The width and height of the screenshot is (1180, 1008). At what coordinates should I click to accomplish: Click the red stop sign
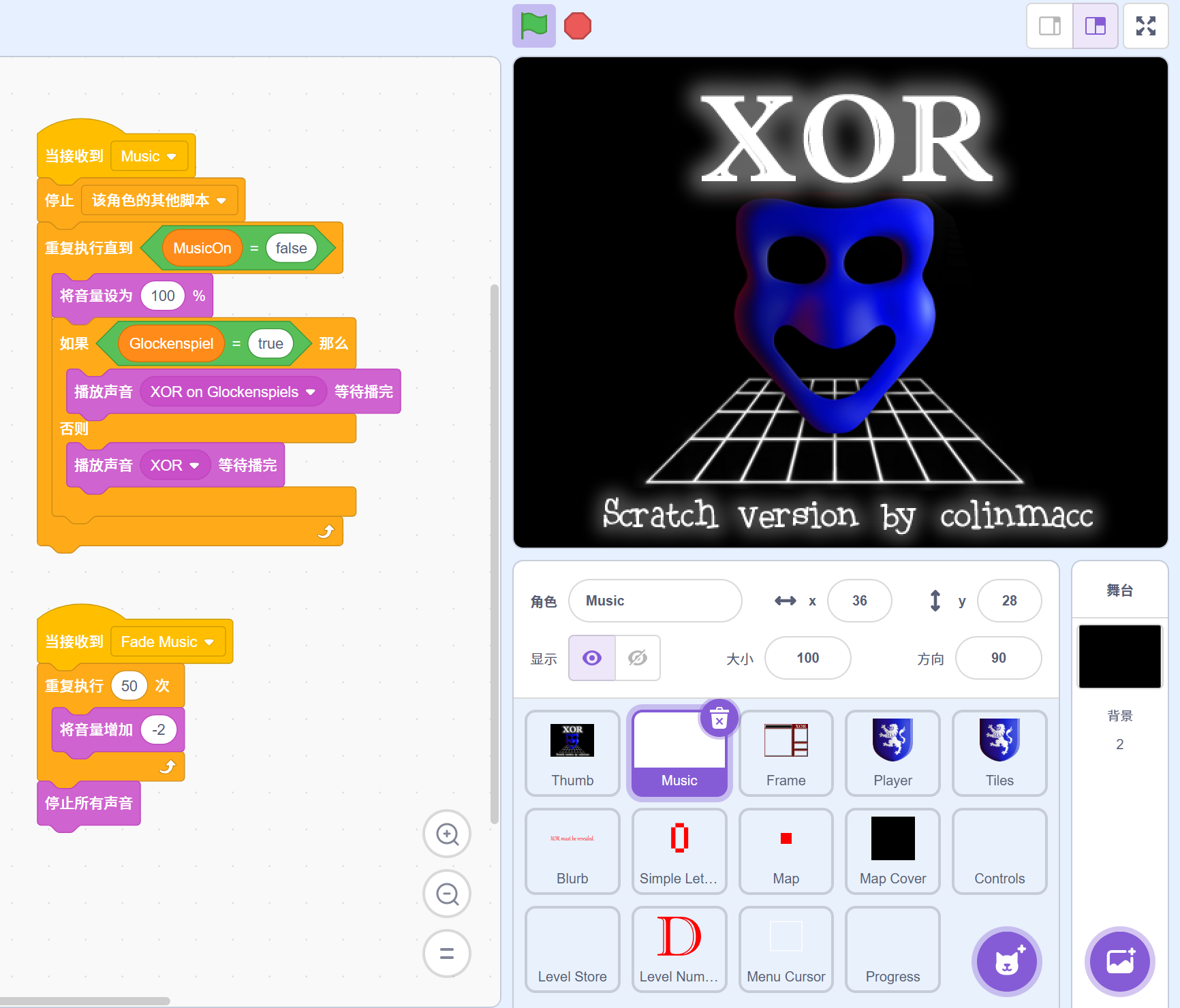point(577,26)
